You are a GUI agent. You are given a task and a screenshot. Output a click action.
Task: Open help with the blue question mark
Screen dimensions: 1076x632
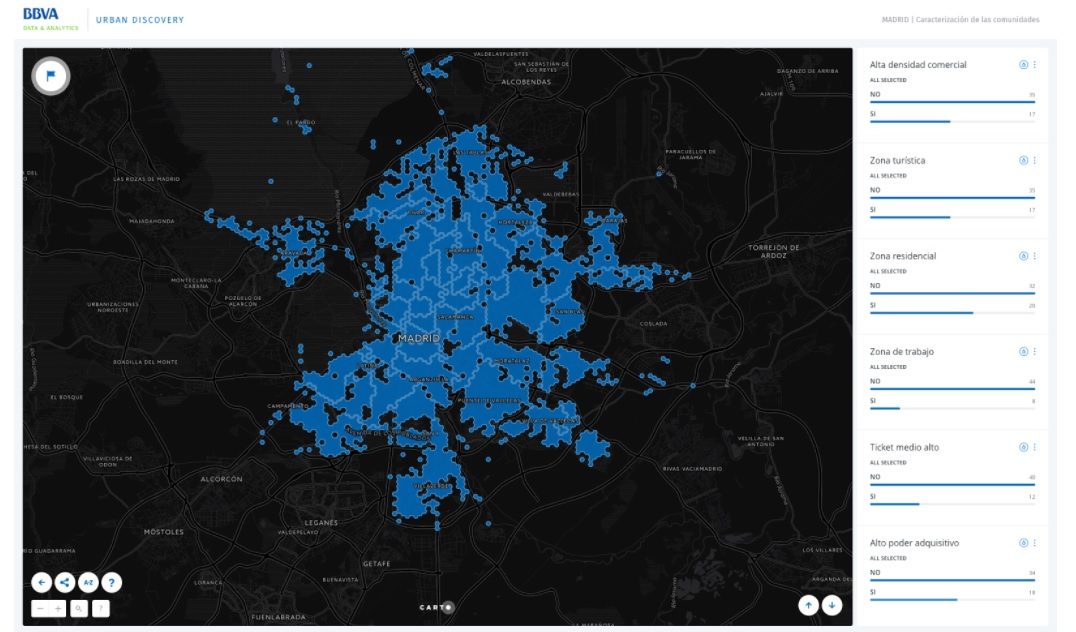pos(111,582)
